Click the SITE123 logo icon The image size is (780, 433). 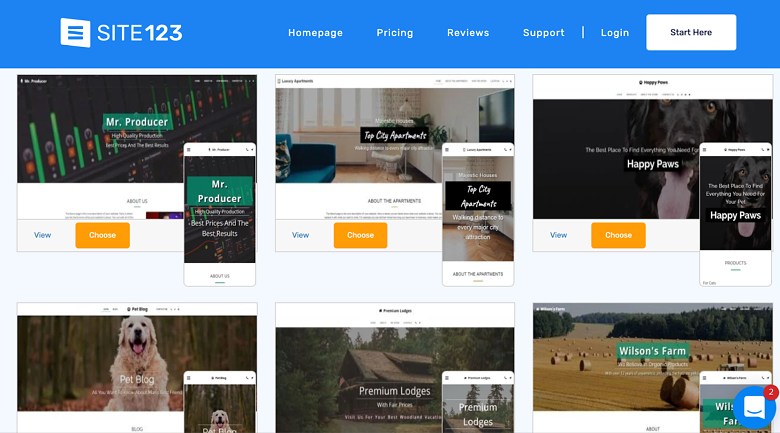75,33
